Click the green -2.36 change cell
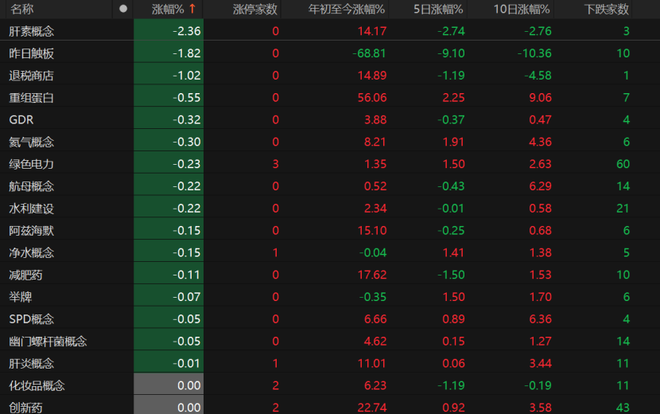 coord(169,31)
